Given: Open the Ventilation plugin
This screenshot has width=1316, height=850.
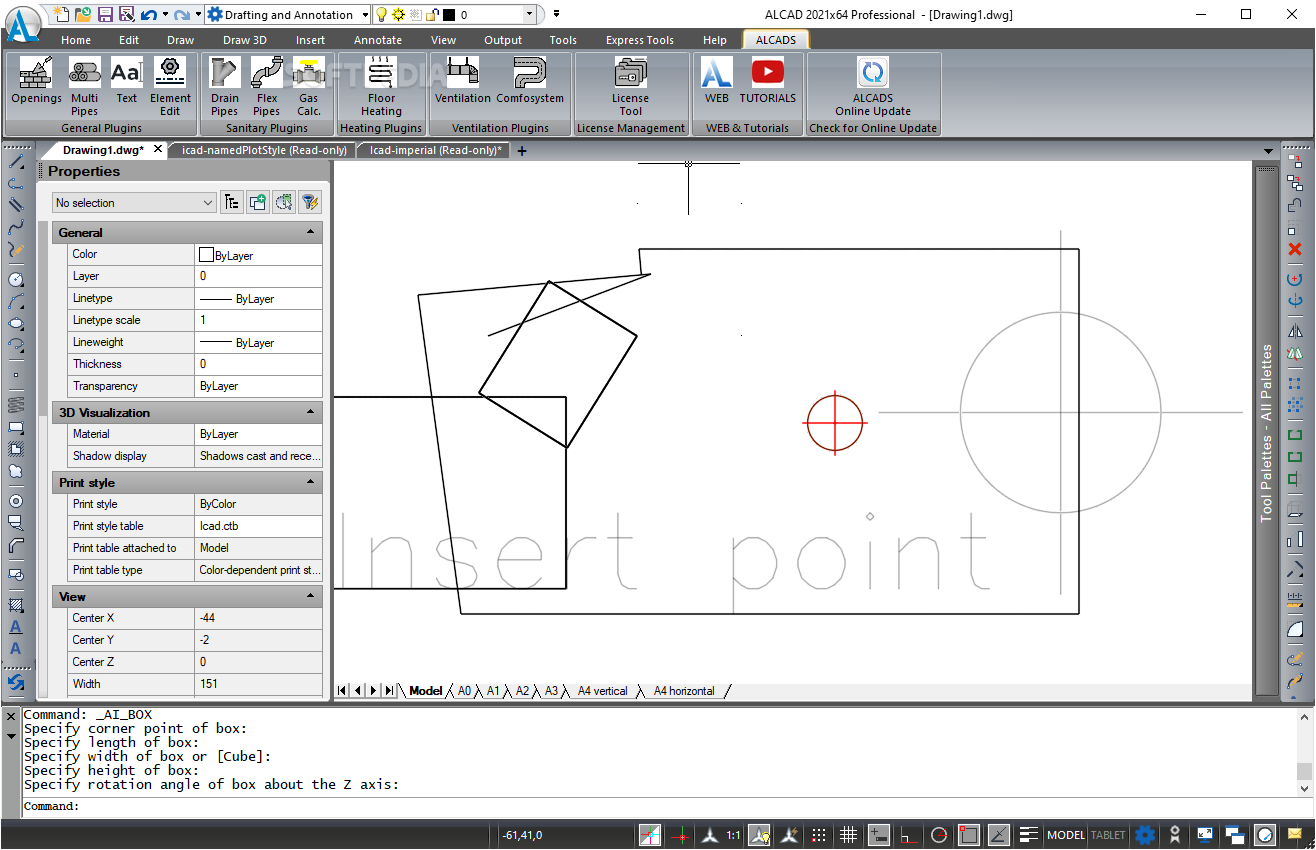Looking at the screenshot, I should [x=462, y=80].
